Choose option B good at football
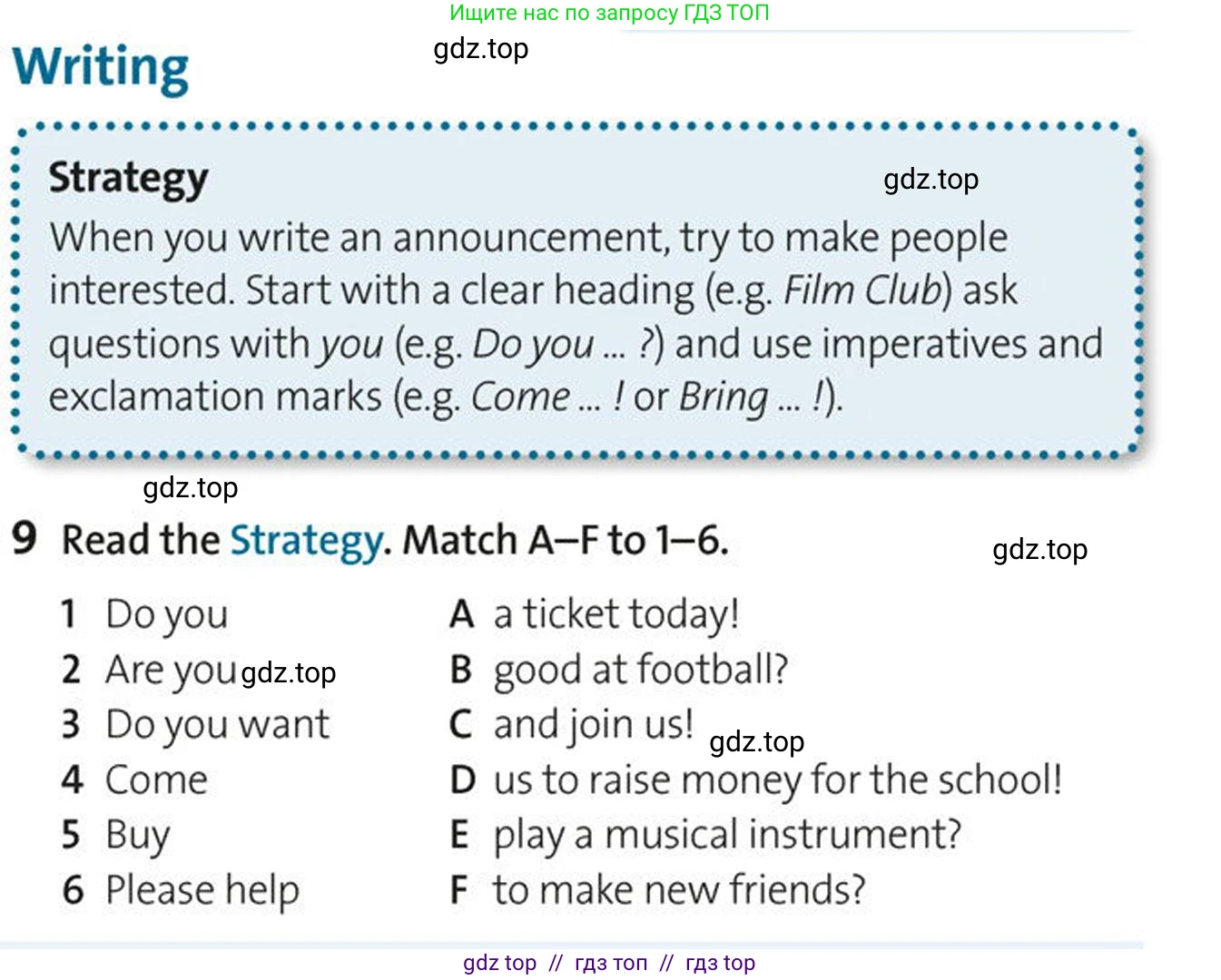 point(619,671)
